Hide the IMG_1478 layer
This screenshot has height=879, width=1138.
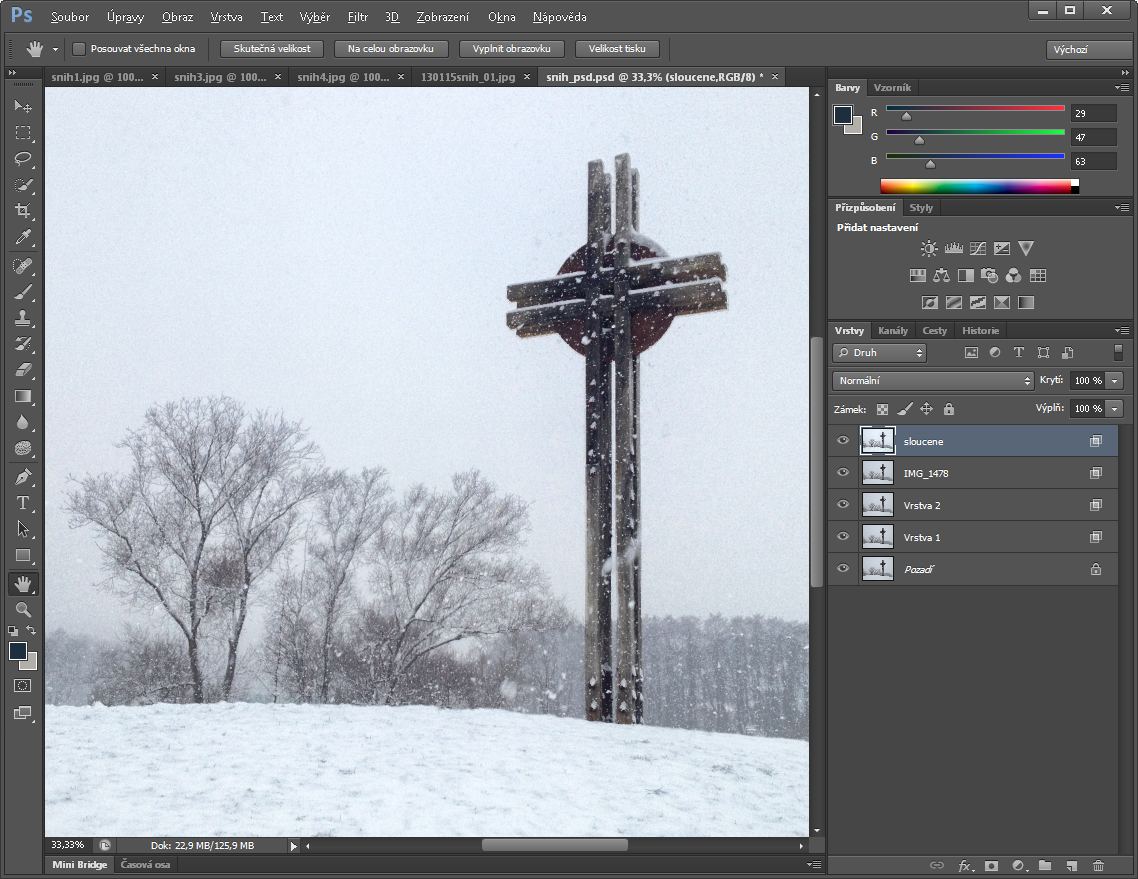[843, 473]
